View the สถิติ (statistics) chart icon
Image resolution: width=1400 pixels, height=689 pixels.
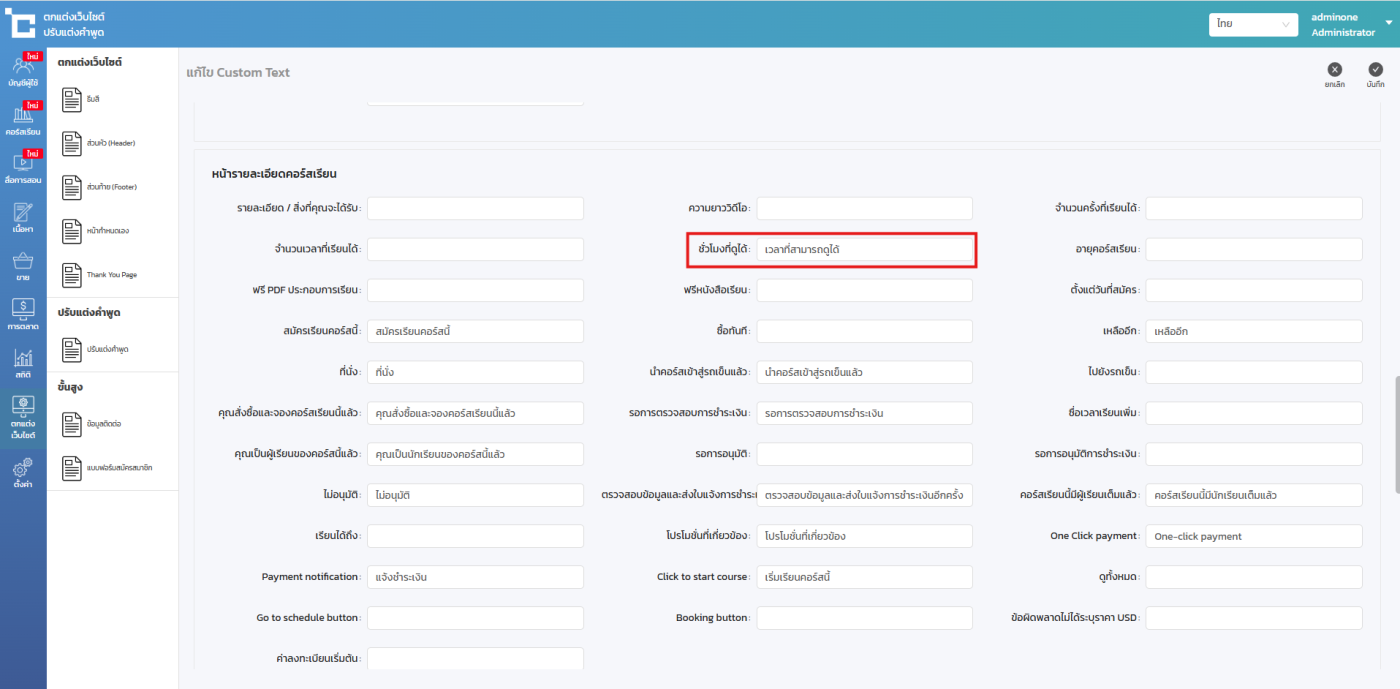[x=22, y=363]
